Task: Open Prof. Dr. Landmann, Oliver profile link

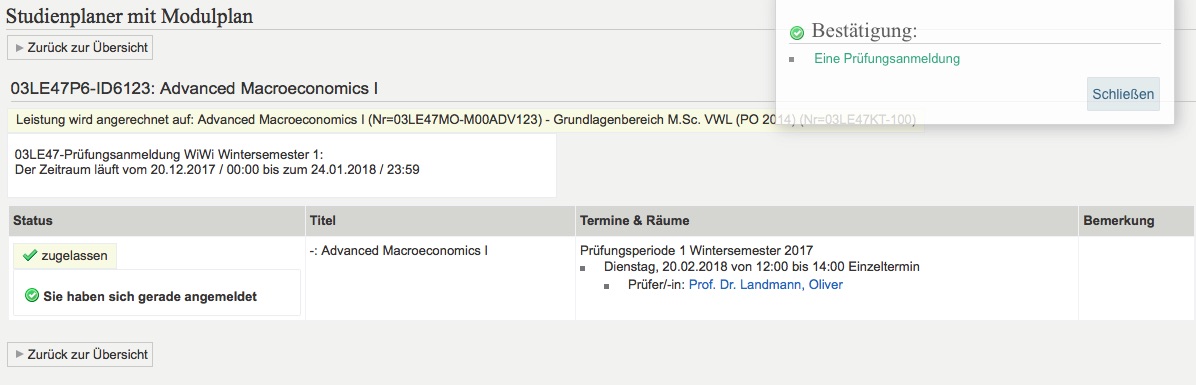Action: [x=766, y=284]
